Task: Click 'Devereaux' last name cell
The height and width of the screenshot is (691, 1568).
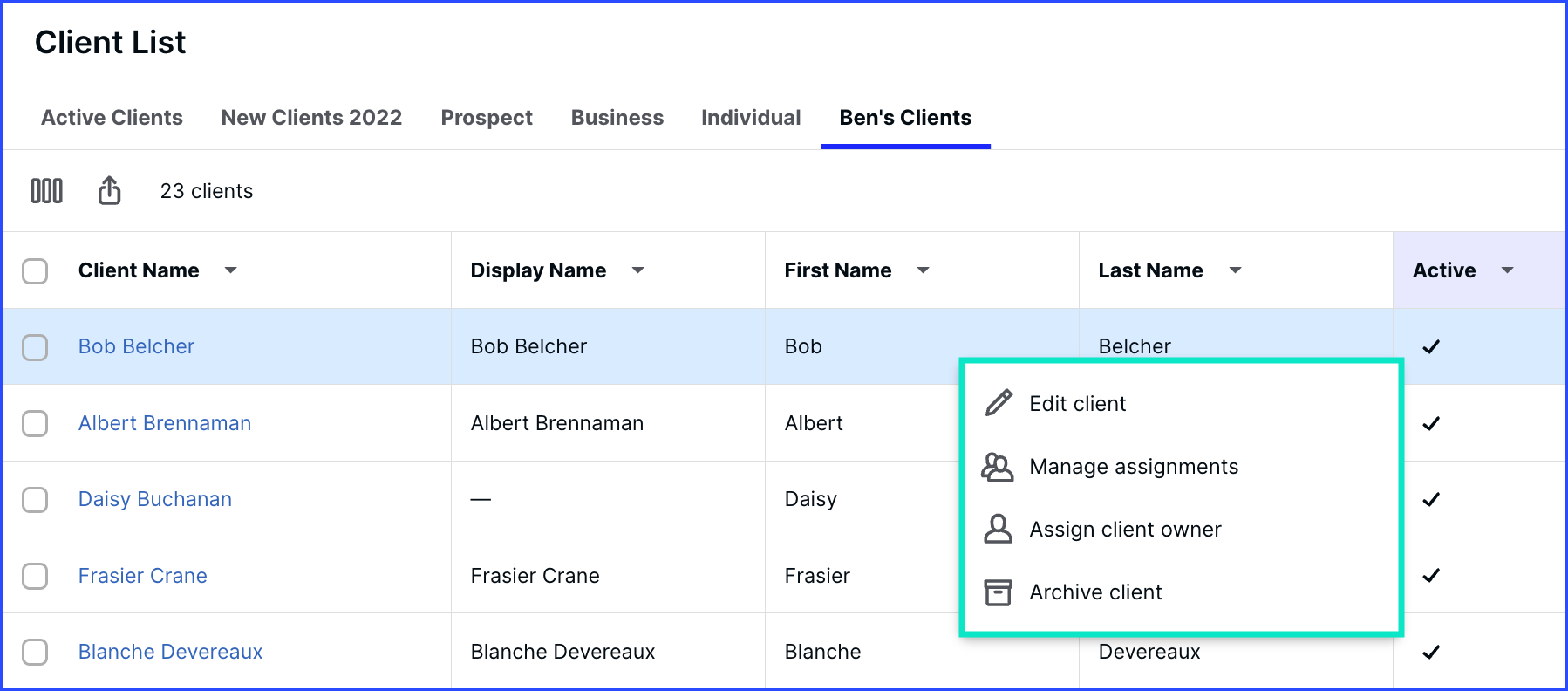Action: click(x=1149, y=652)
